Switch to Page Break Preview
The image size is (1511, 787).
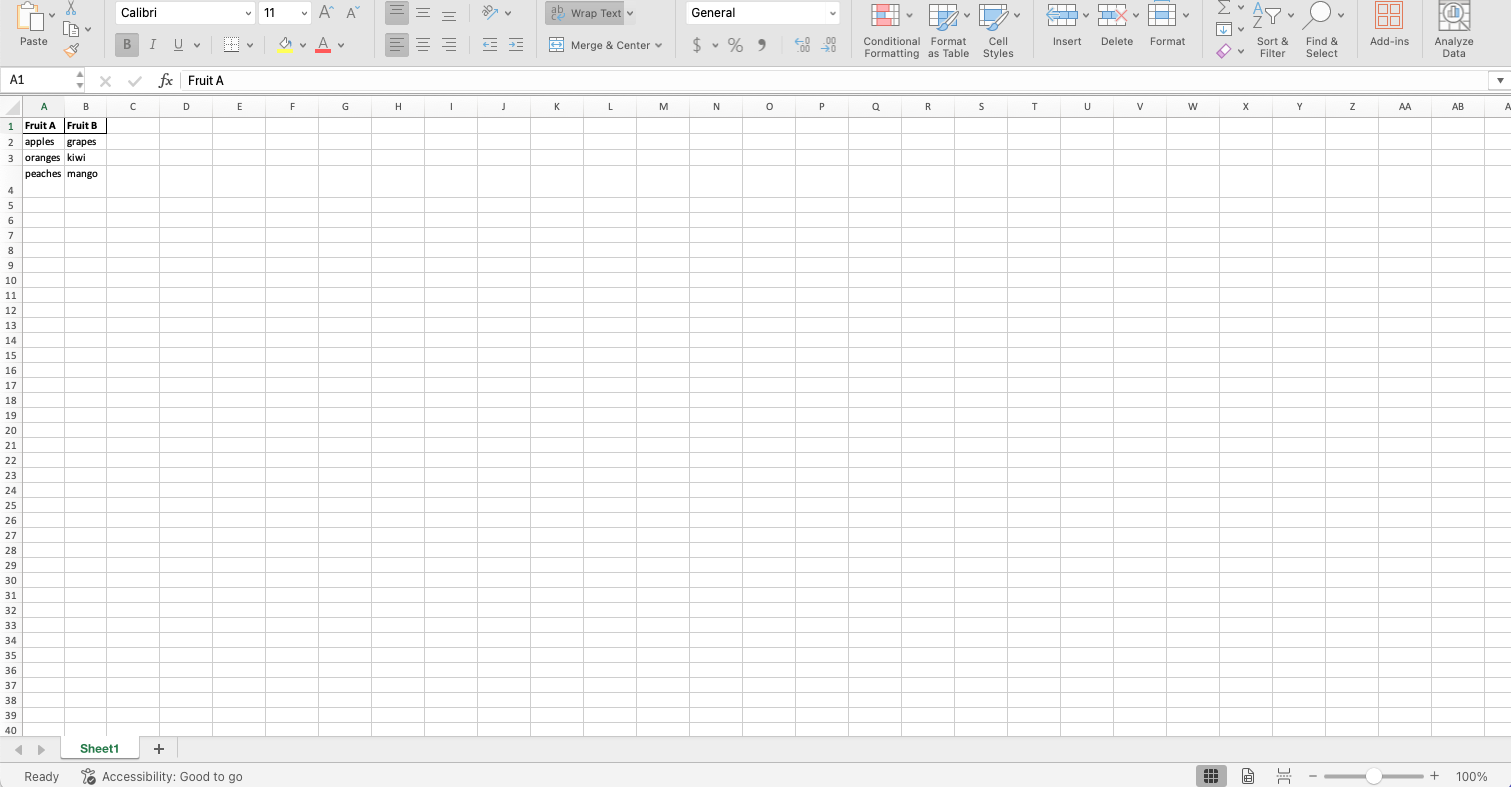pos(1283,776)
